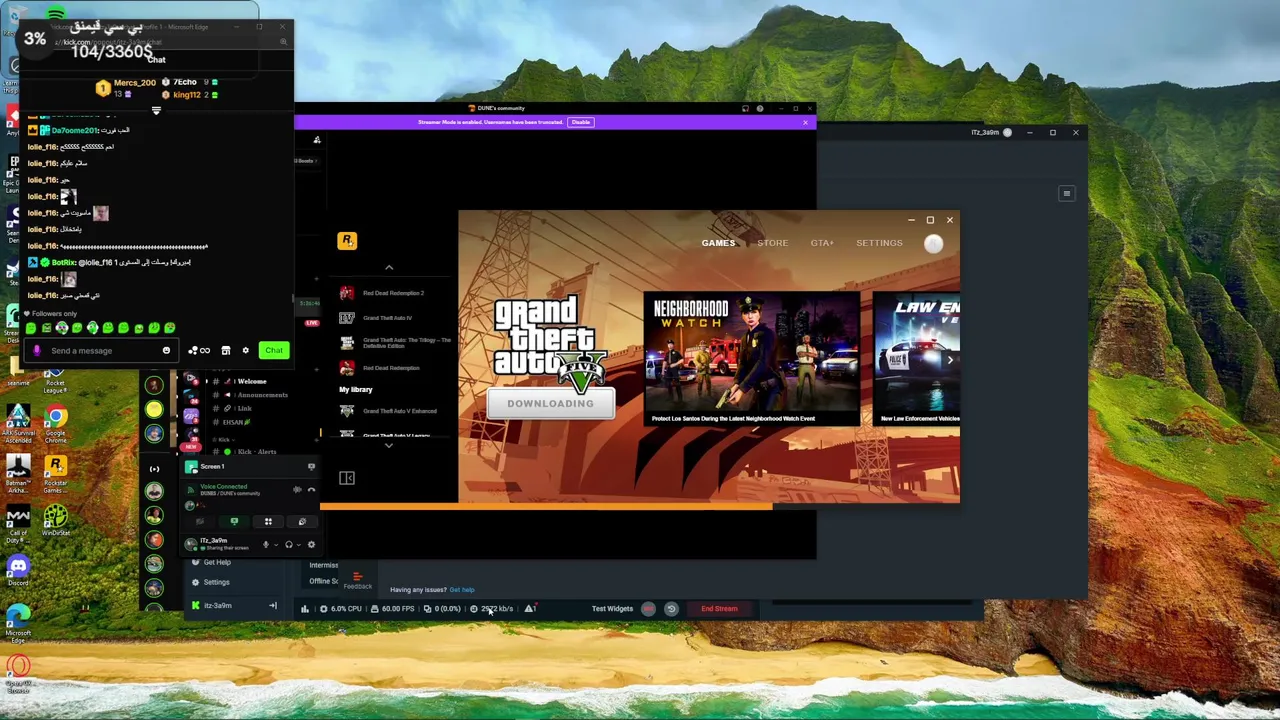
Task: Click the NEW unread messages pill in Discord
Action: tap(190, 447)
